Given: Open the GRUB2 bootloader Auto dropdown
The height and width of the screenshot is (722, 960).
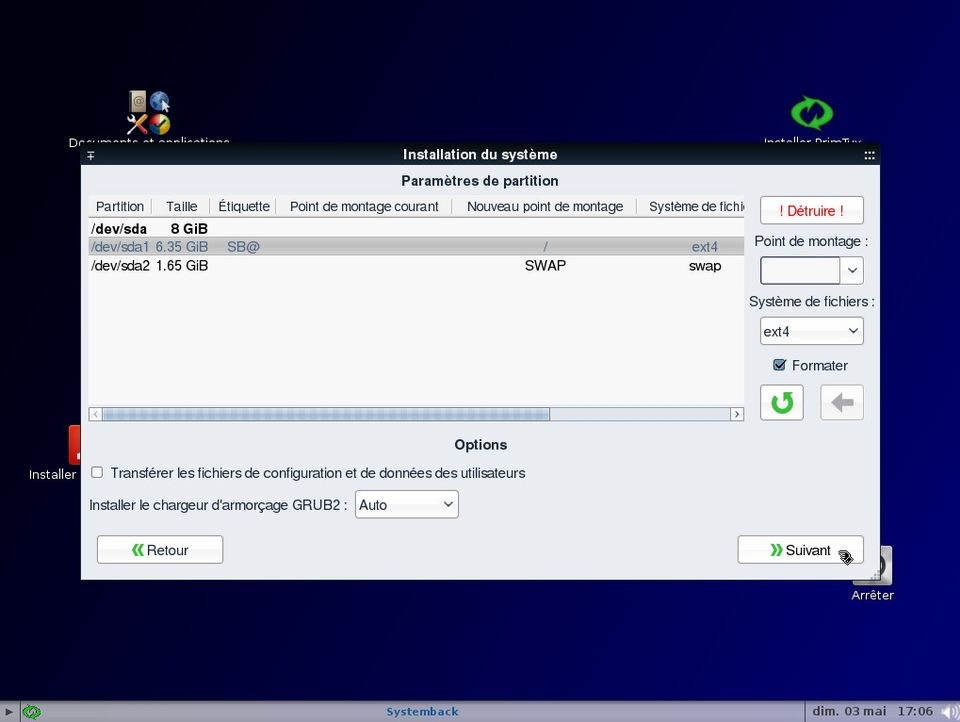Looking at the screenshot, I should (406, 504).
